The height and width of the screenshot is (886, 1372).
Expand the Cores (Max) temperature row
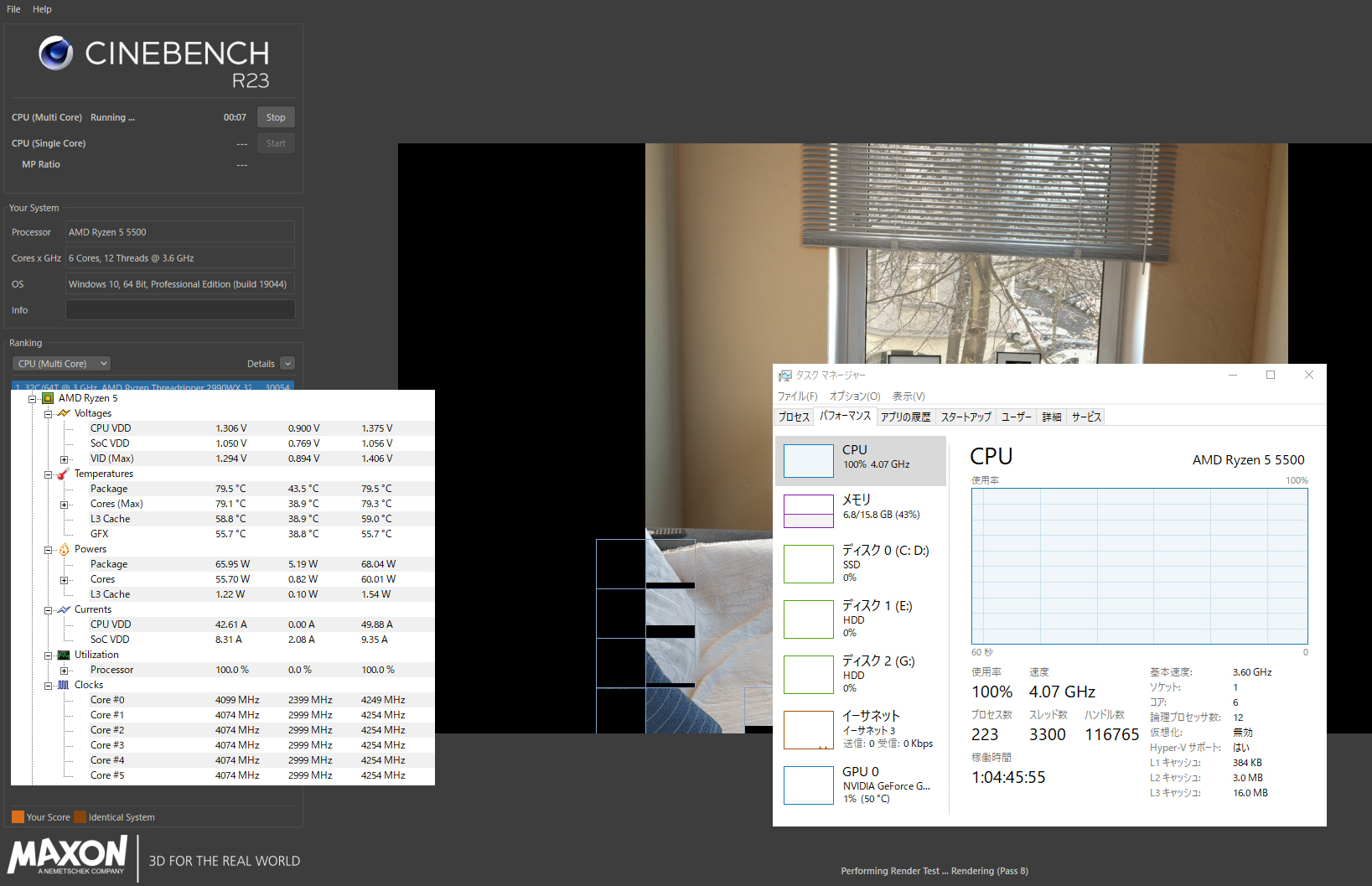pyautogui.click(x=65, y=505)
